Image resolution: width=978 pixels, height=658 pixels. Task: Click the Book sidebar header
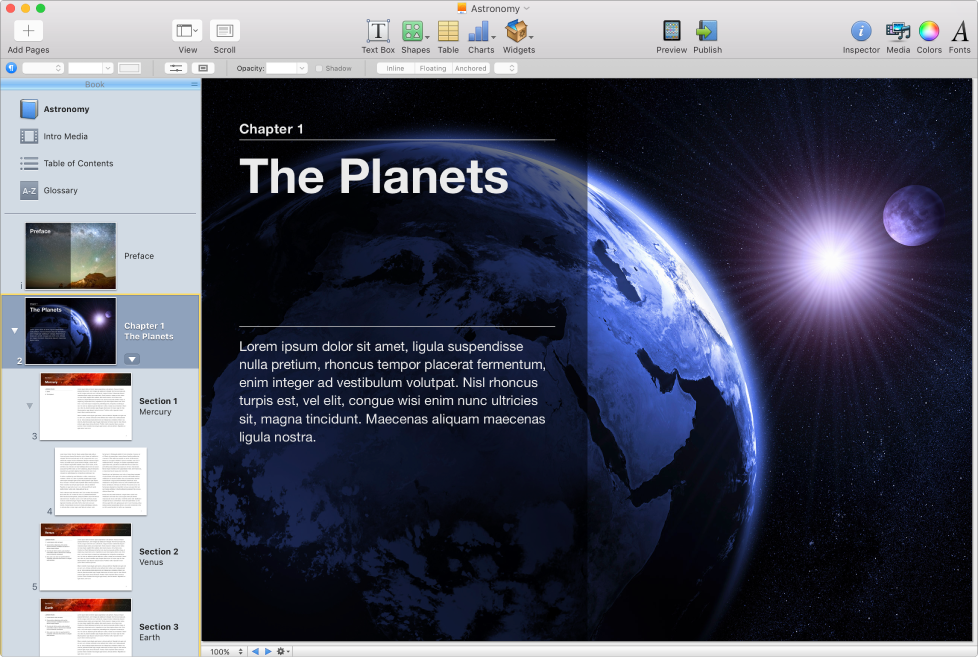click(x=95, y=84)
